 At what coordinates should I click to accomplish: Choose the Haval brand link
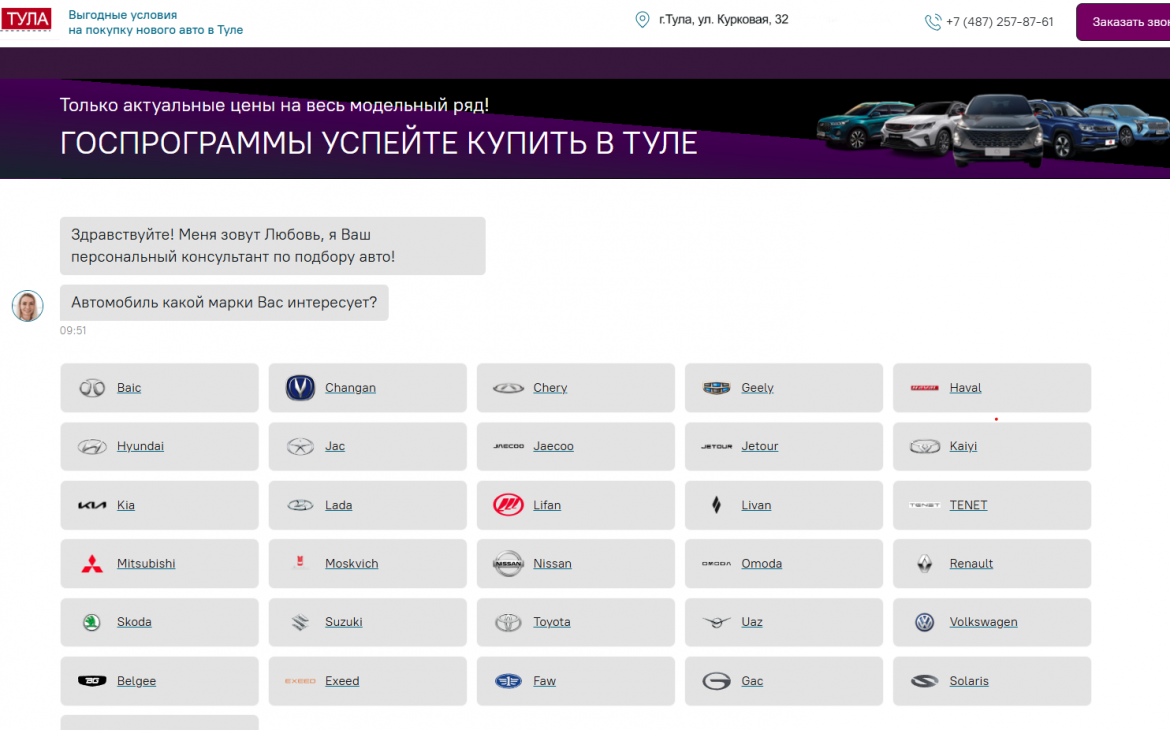tap(965, 388)
